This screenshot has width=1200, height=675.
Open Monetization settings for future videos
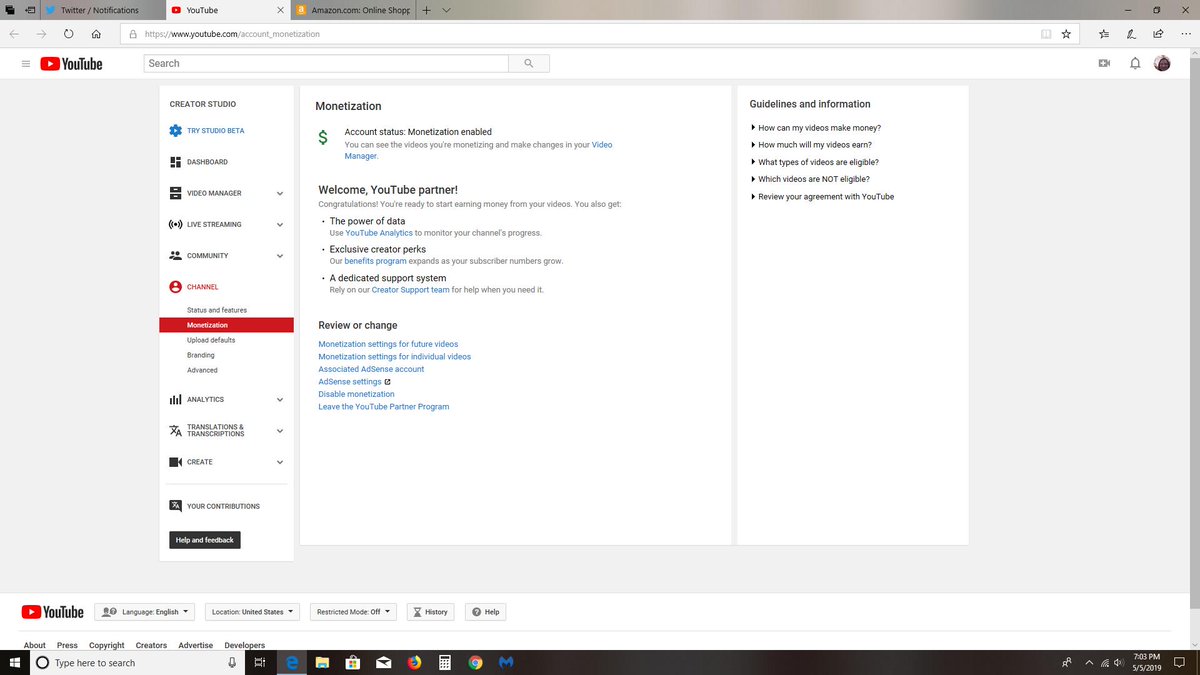(x=388, y=344)
